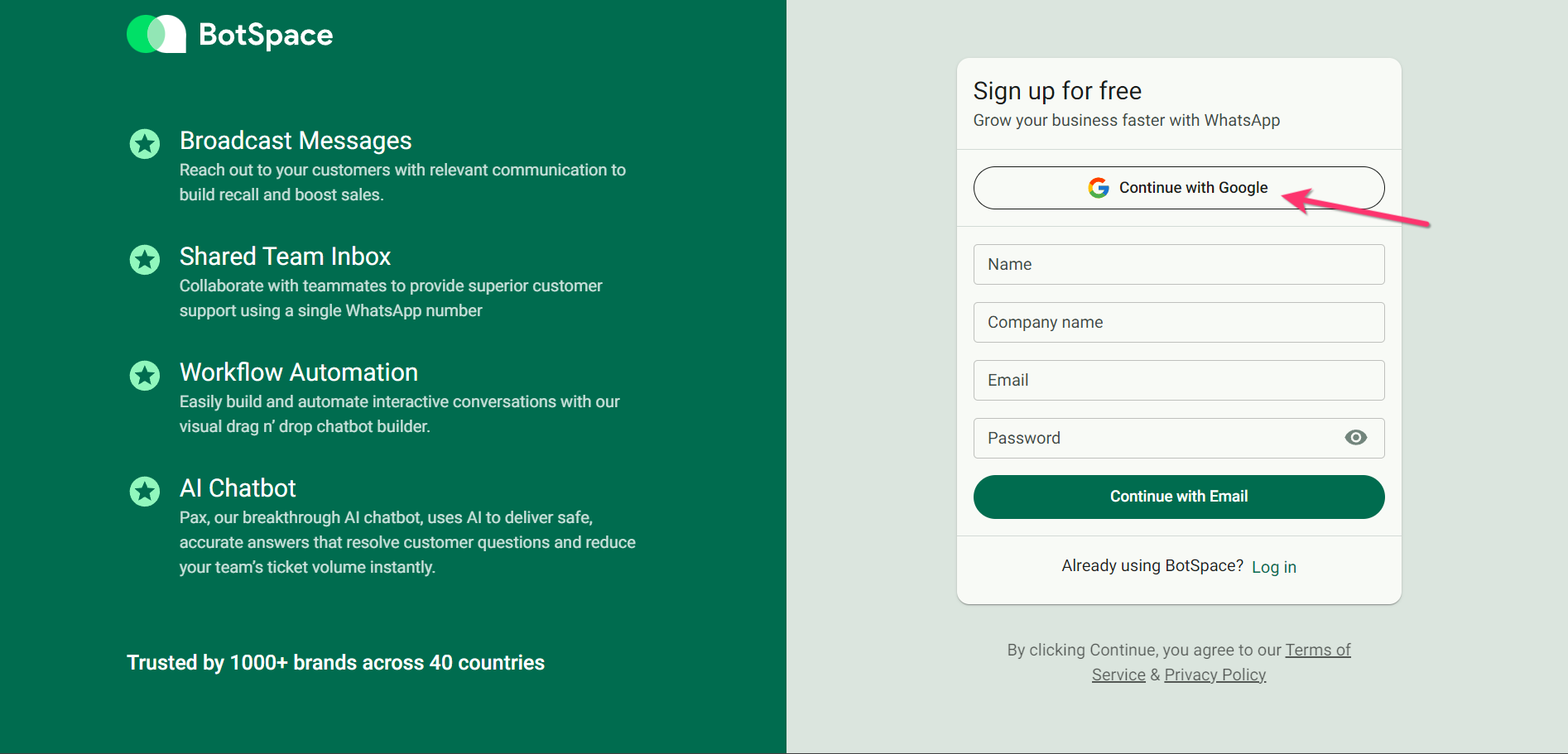Open the Log in link
The image size is (1568, 754).
point(1274,567)
